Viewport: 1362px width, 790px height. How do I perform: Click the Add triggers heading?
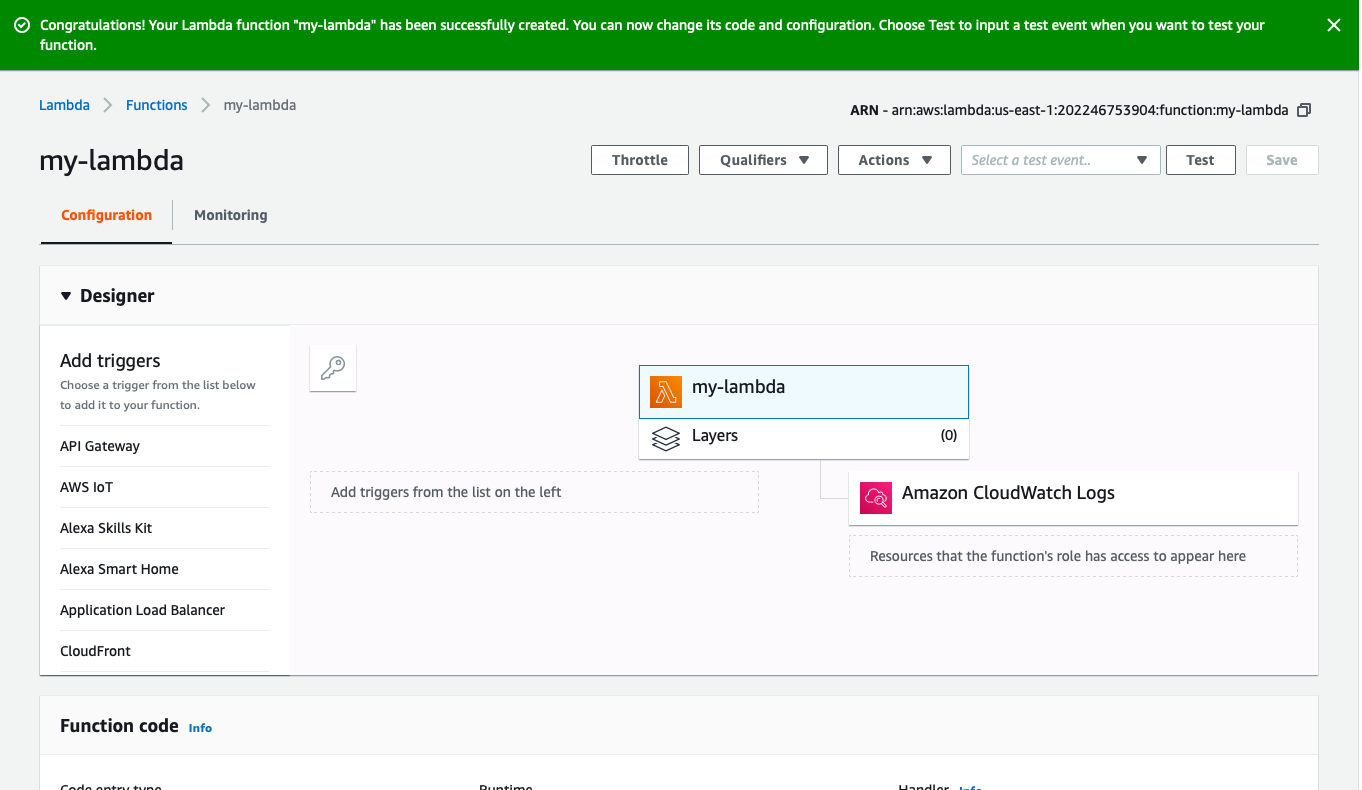110,361
